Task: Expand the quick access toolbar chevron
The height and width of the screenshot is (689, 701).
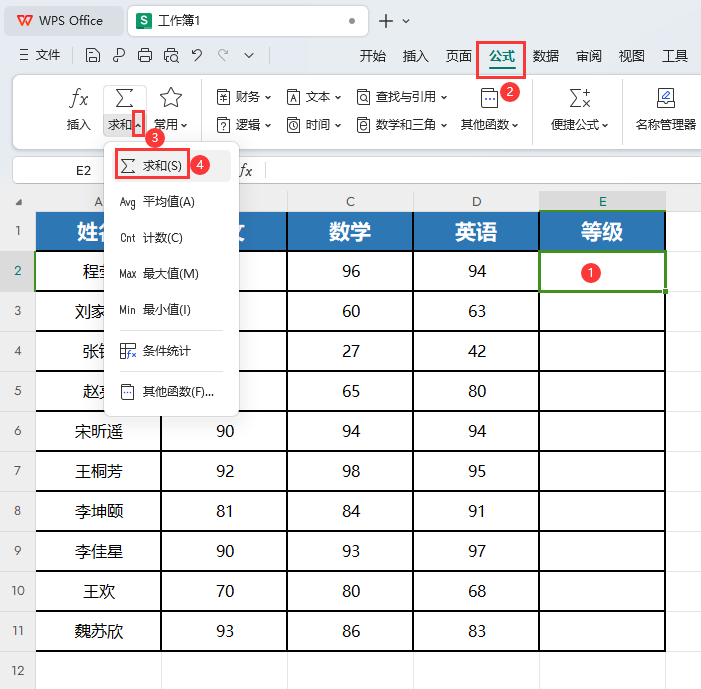Action: (x=249, y=56)
